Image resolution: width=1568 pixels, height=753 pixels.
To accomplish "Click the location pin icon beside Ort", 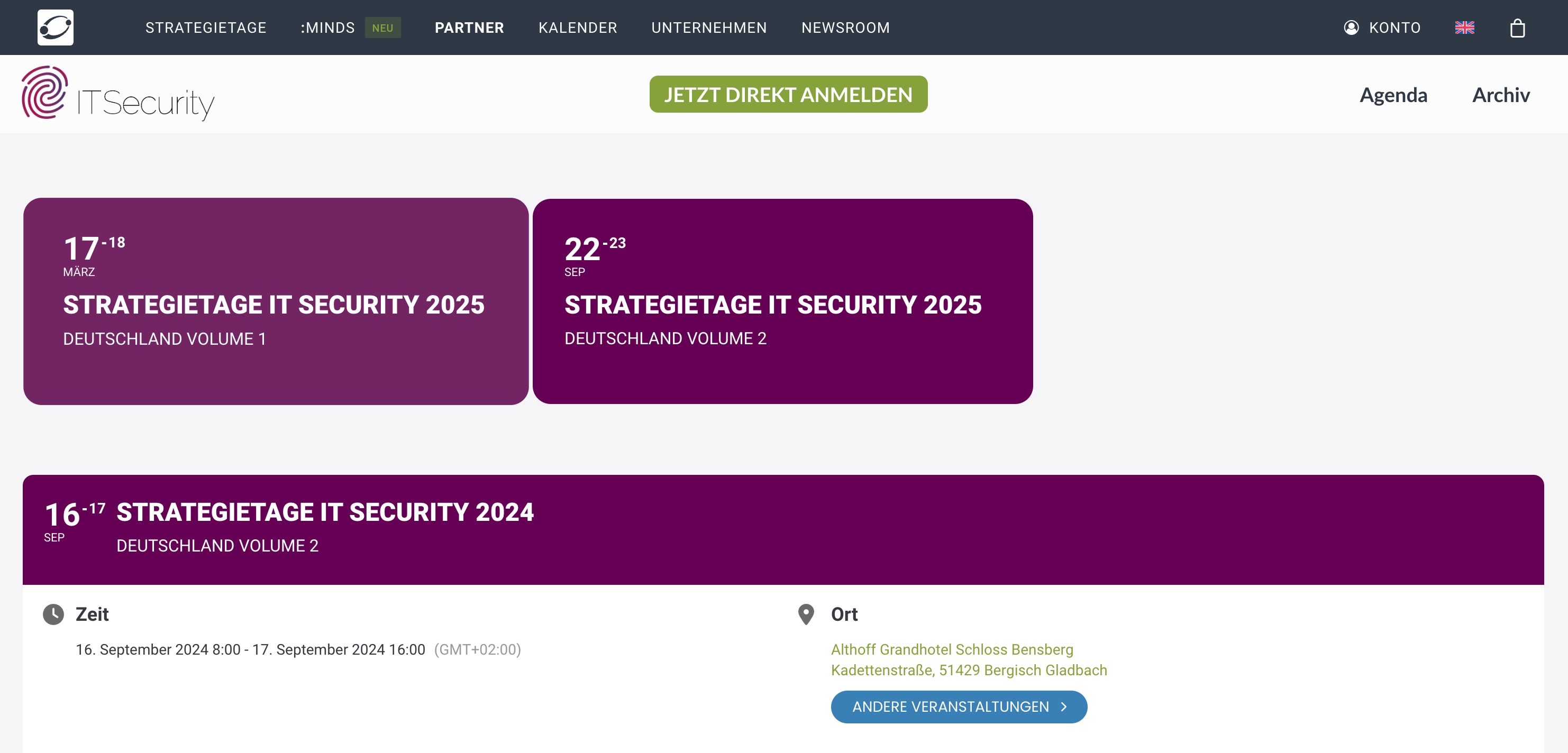I will [806, 614].
